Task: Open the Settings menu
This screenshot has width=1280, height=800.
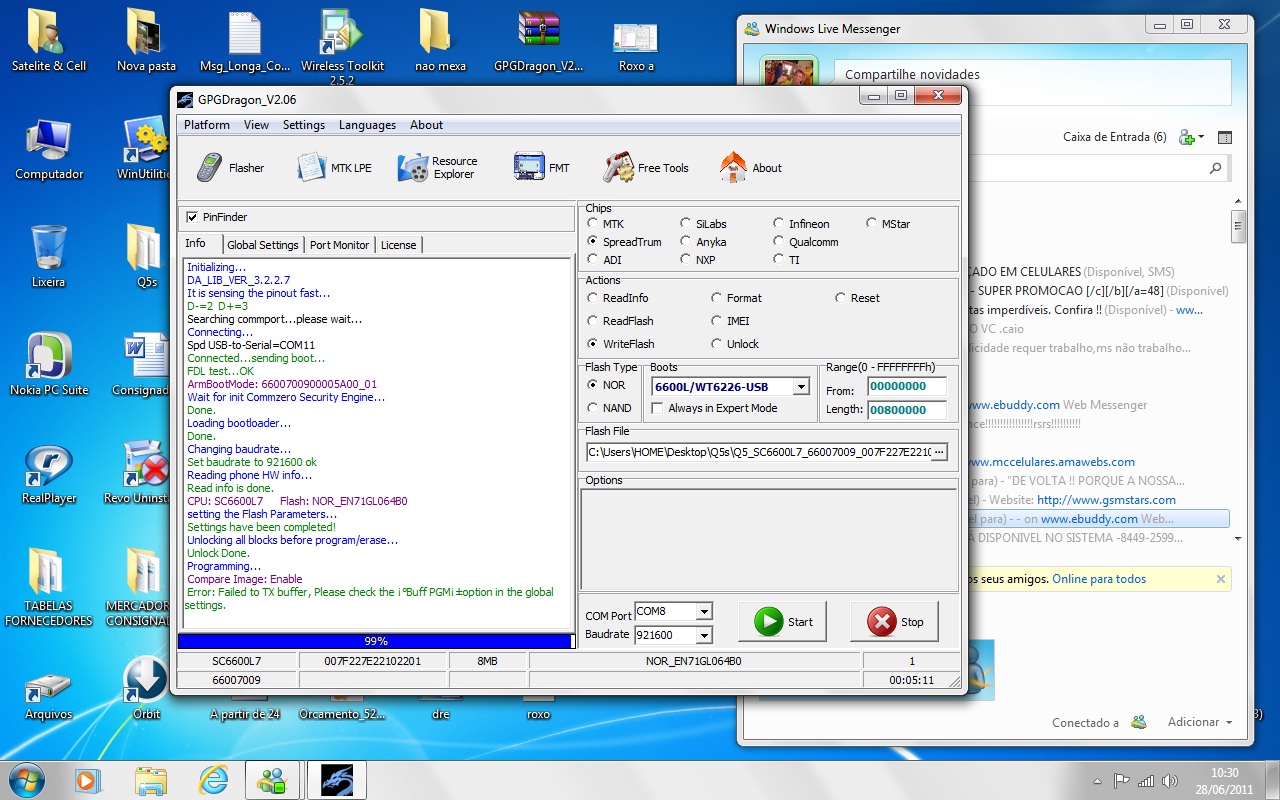Action: coord(304,125)
